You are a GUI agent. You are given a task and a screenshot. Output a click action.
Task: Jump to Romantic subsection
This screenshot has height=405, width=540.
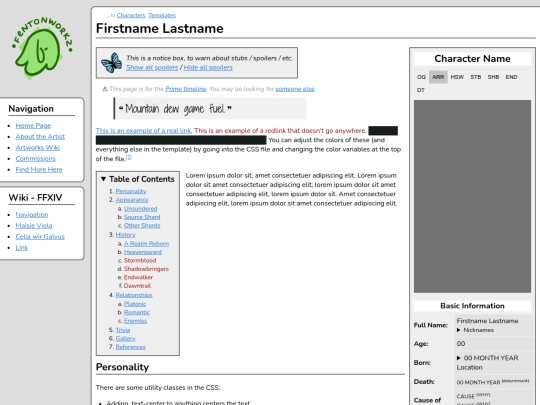[137, 312]
